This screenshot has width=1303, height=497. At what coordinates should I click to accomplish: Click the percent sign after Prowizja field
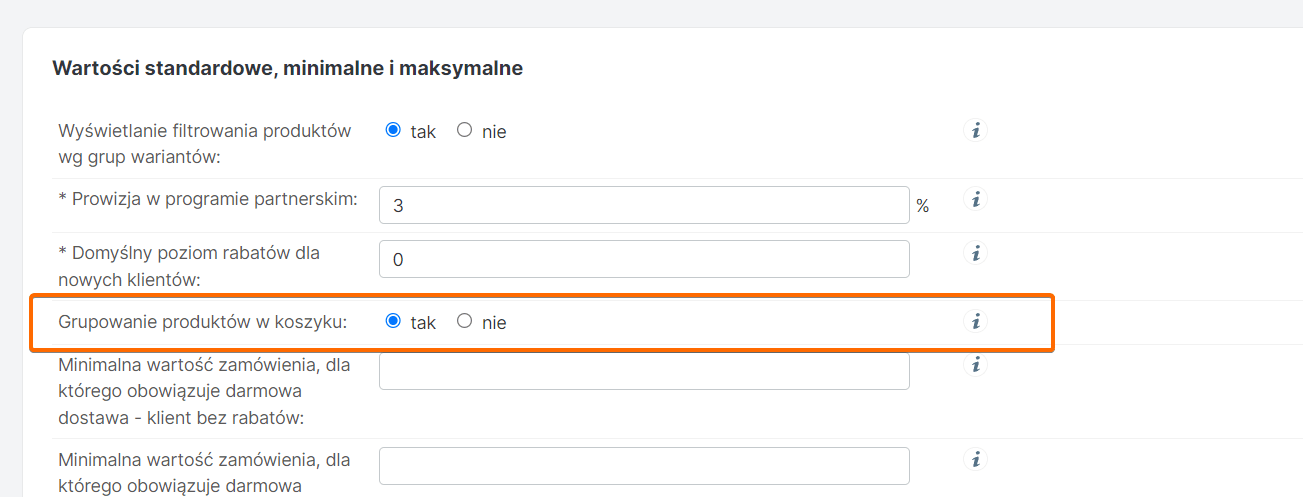[922, 206]
